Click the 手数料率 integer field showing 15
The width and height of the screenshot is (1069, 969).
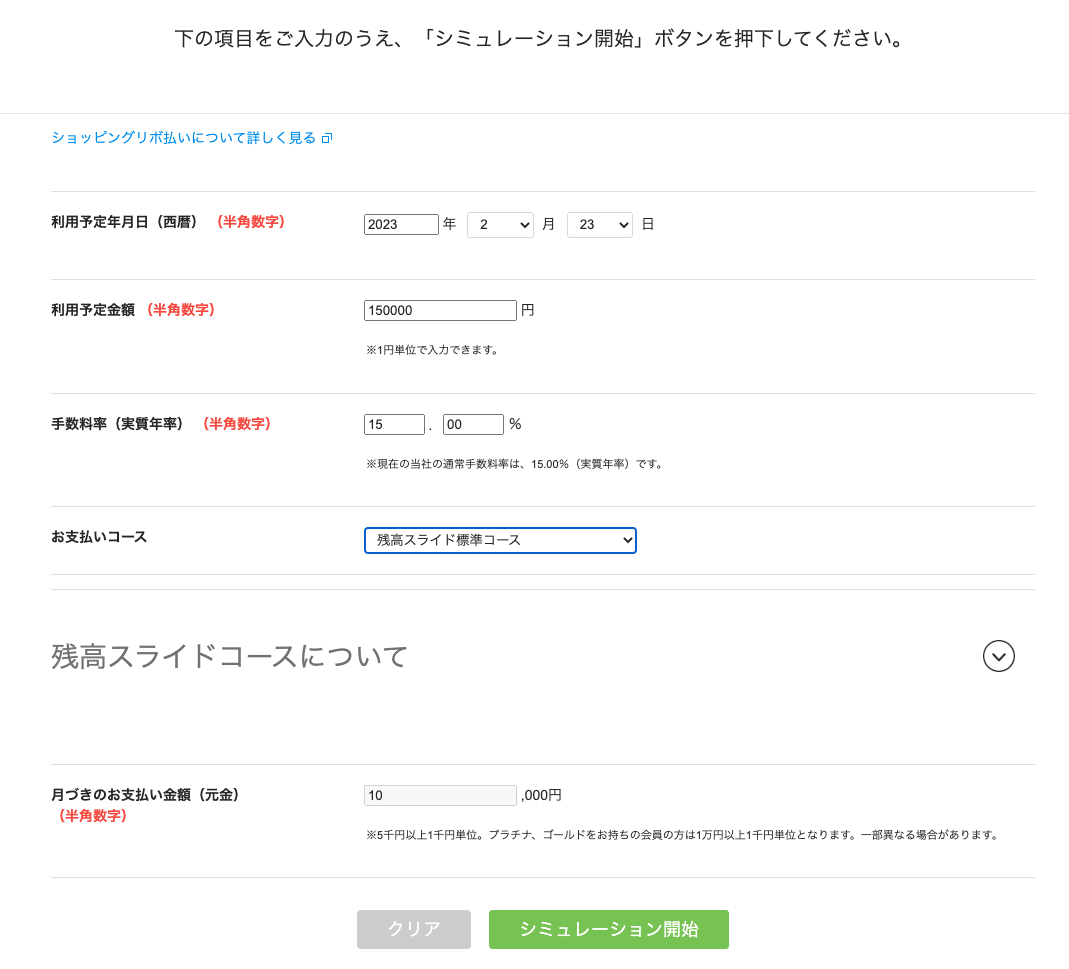click(x=394, y=424)
